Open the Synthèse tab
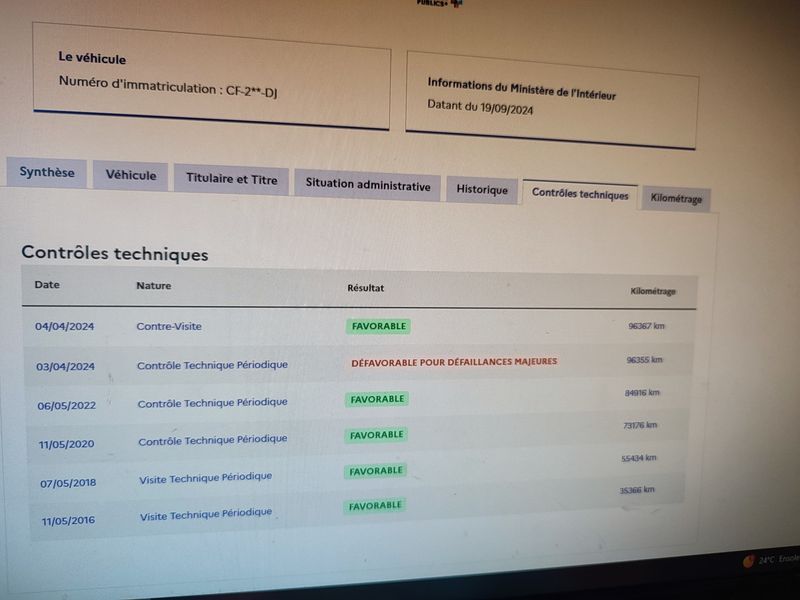Screen dimensions: 800x600 click(46, 172)
